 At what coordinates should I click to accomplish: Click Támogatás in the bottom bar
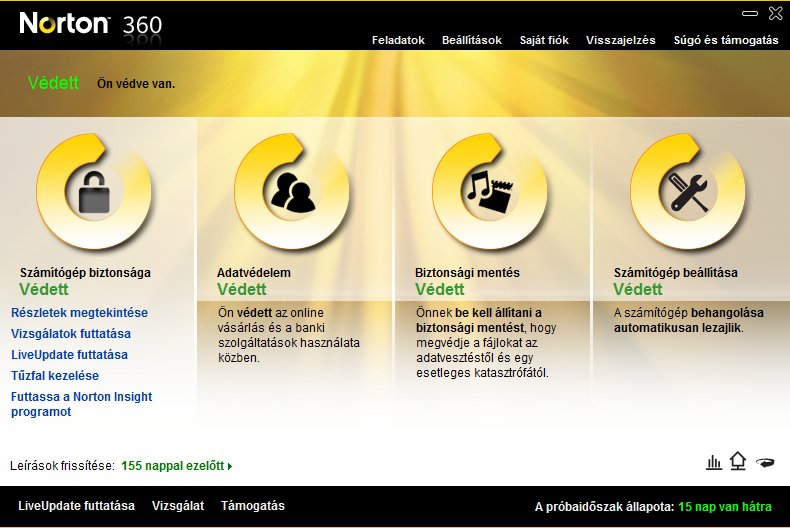253,506
